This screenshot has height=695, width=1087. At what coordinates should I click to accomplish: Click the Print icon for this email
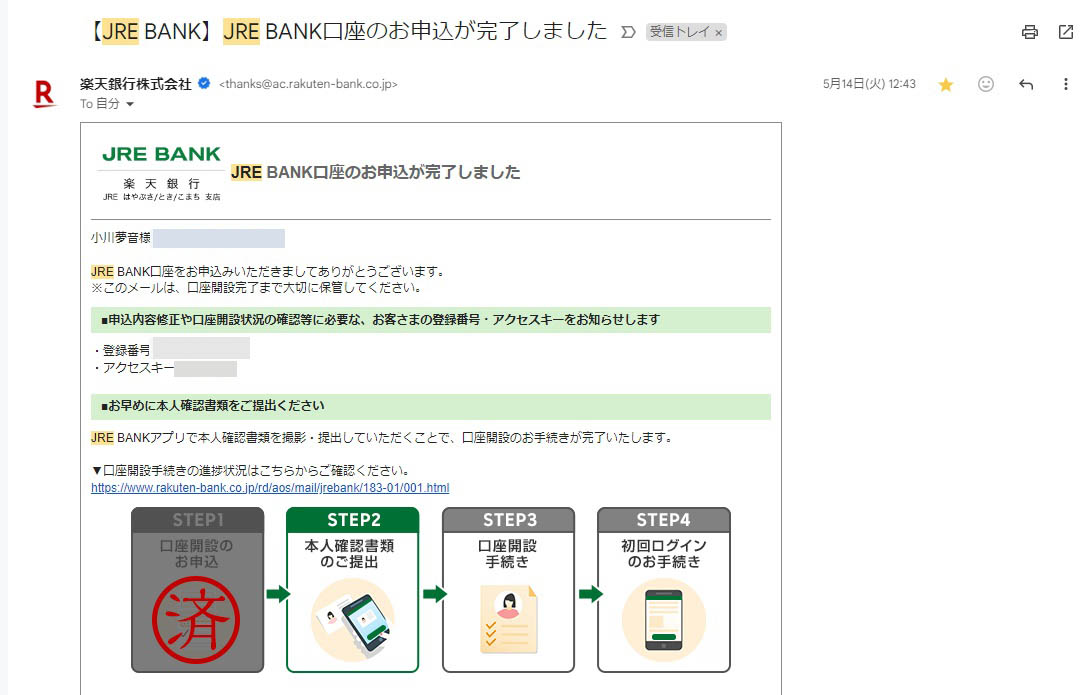[1029, 33]
